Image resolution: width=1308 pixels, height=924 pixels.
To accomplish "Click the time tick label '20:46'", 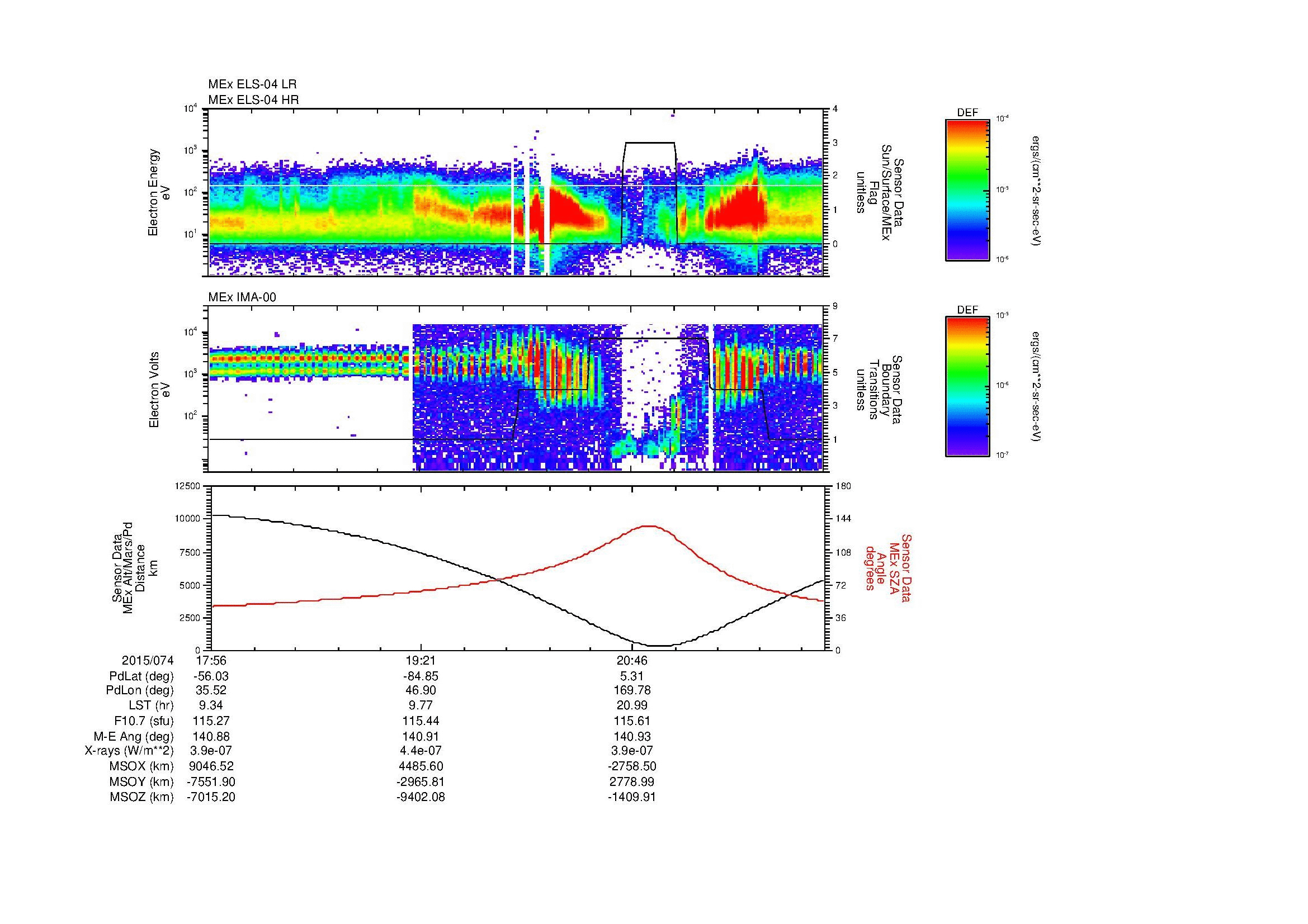I will pyautogui.click(x=631, y=660).
